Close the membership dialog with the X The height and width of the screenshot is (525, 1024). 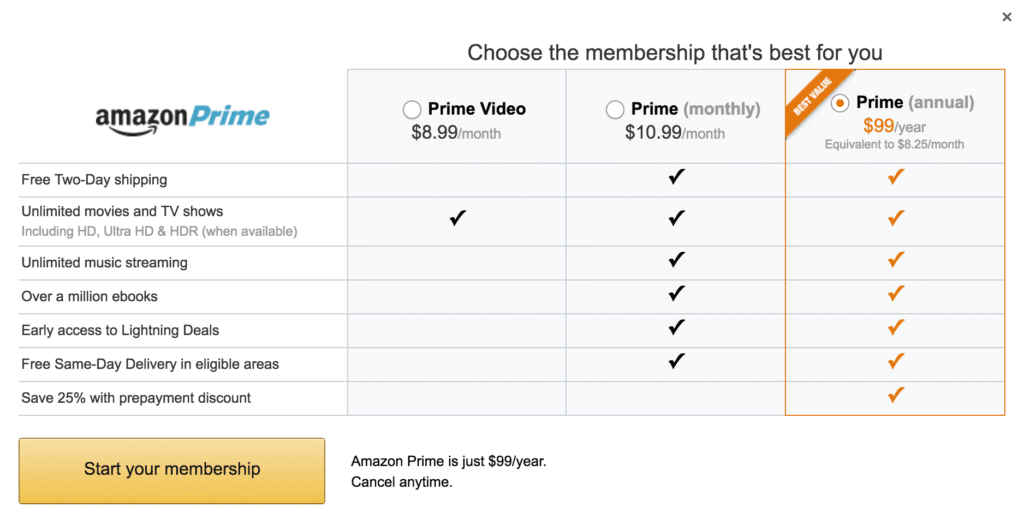(1006, 16)
